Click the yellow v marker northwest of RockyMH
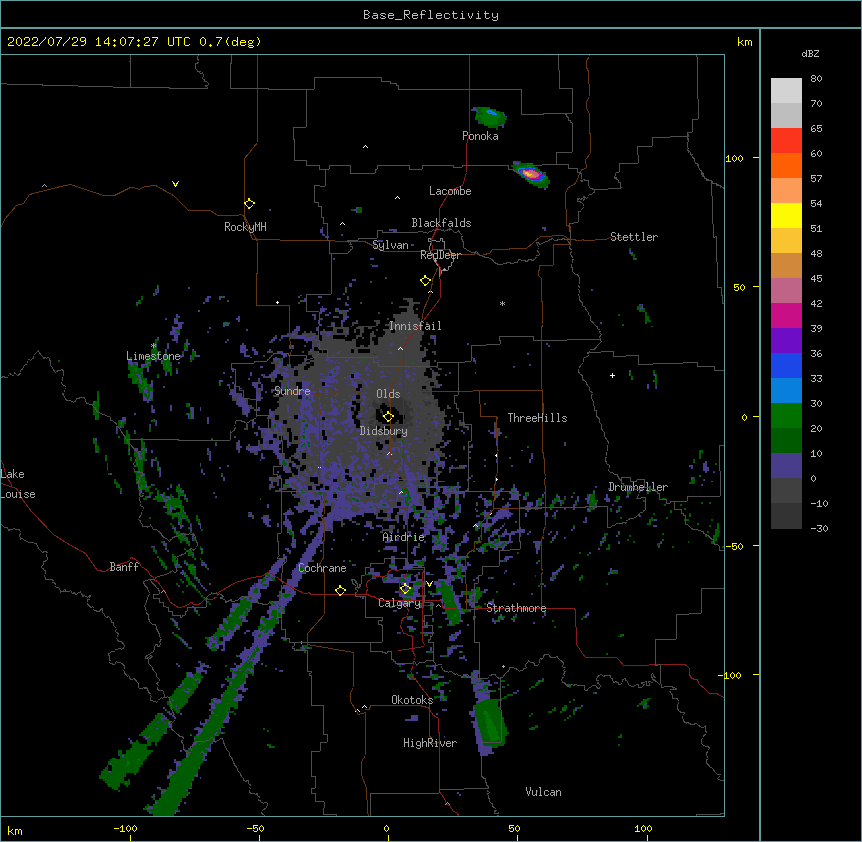The image size is (862, 842). pyautogui.click(x=175, y=184)
